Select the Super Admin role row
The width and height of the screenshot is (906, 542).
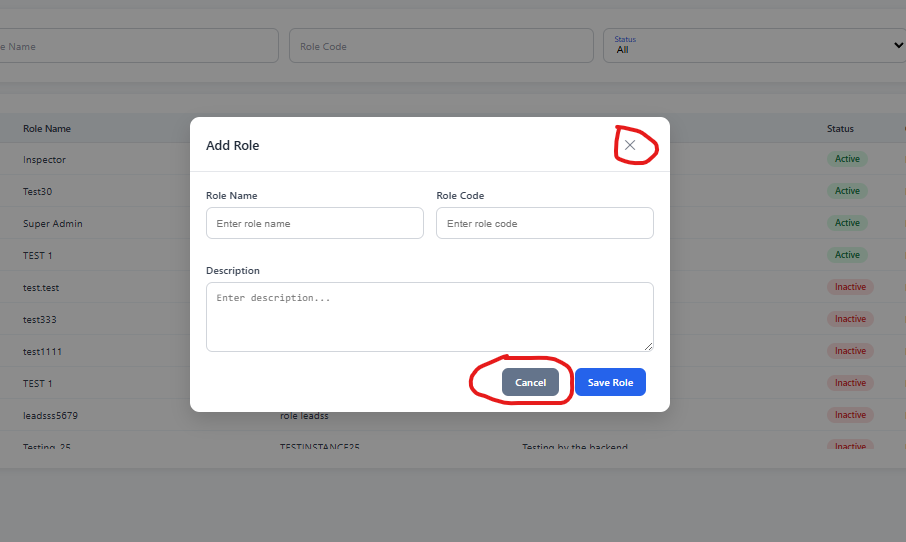[453, 223]
